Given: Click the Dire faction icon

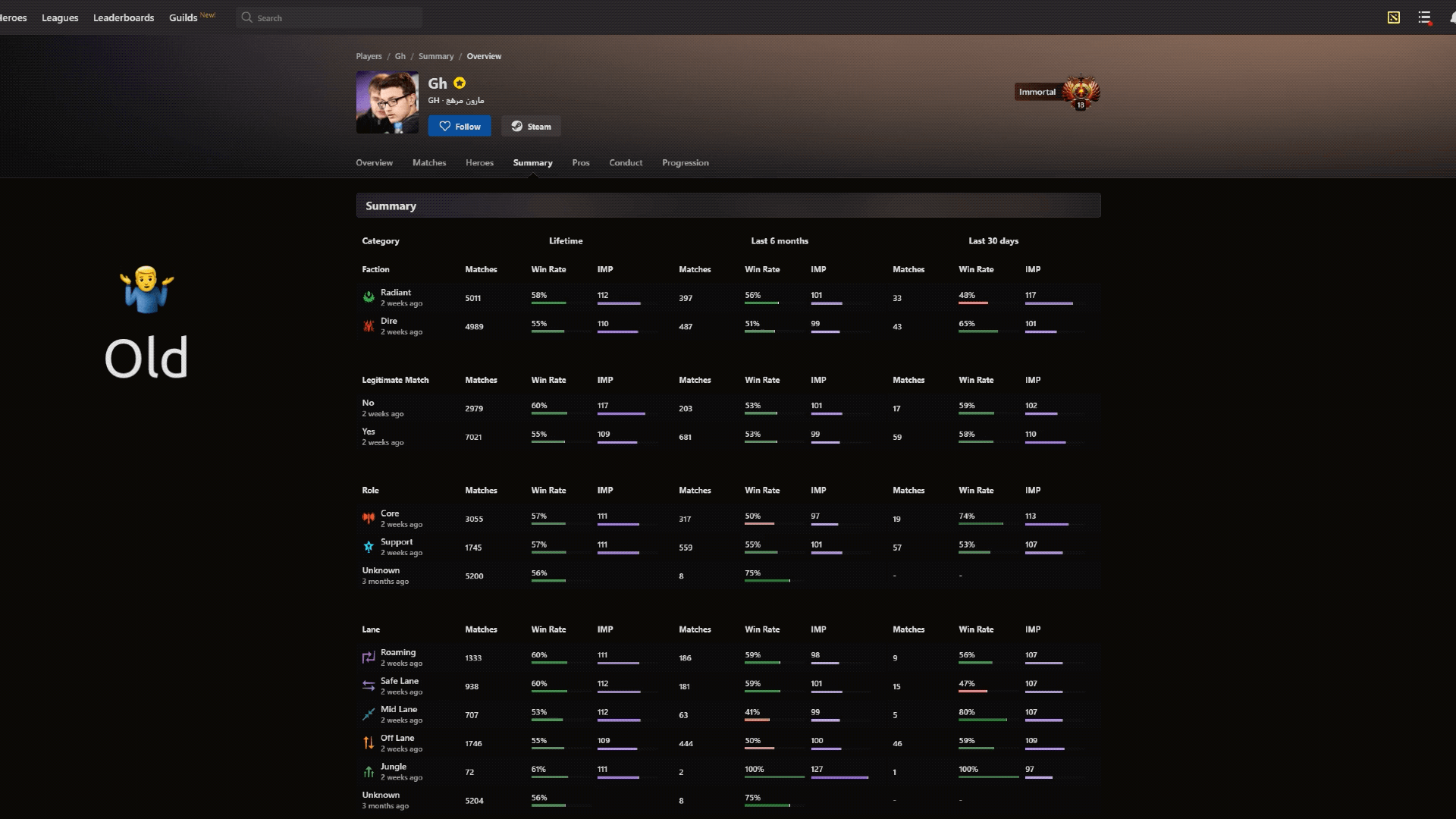Looking at the screenshot, I should tap(369, 326).
